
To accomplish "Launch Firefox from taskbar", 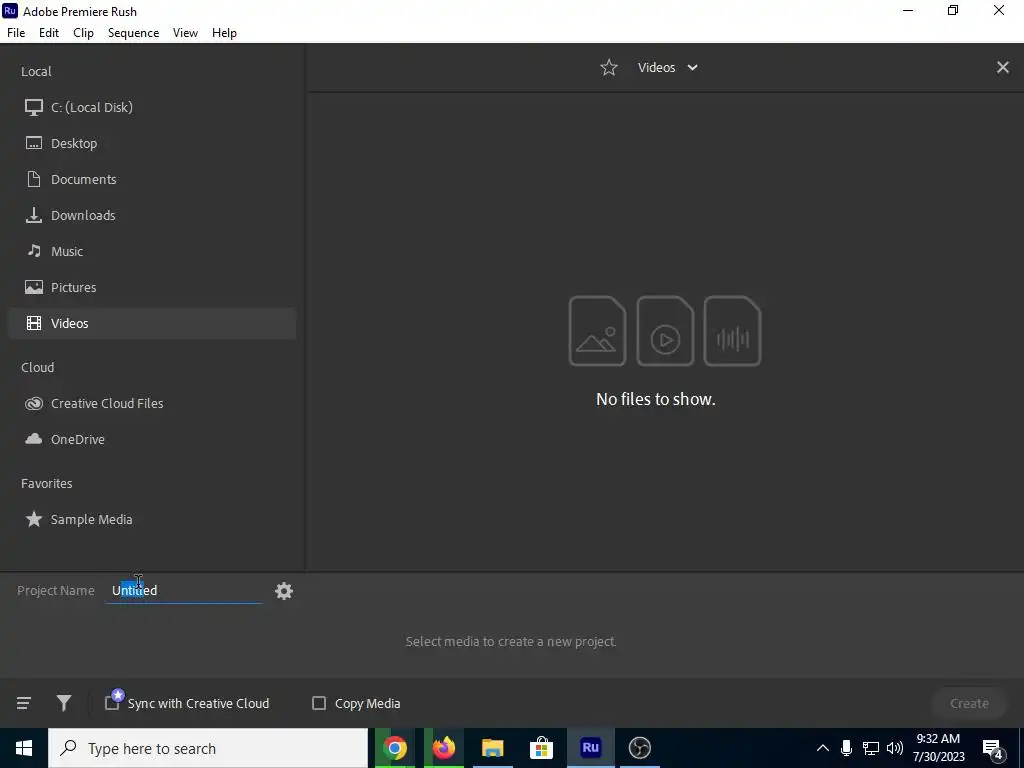I will pyautogui.click(x=443, y=748).
